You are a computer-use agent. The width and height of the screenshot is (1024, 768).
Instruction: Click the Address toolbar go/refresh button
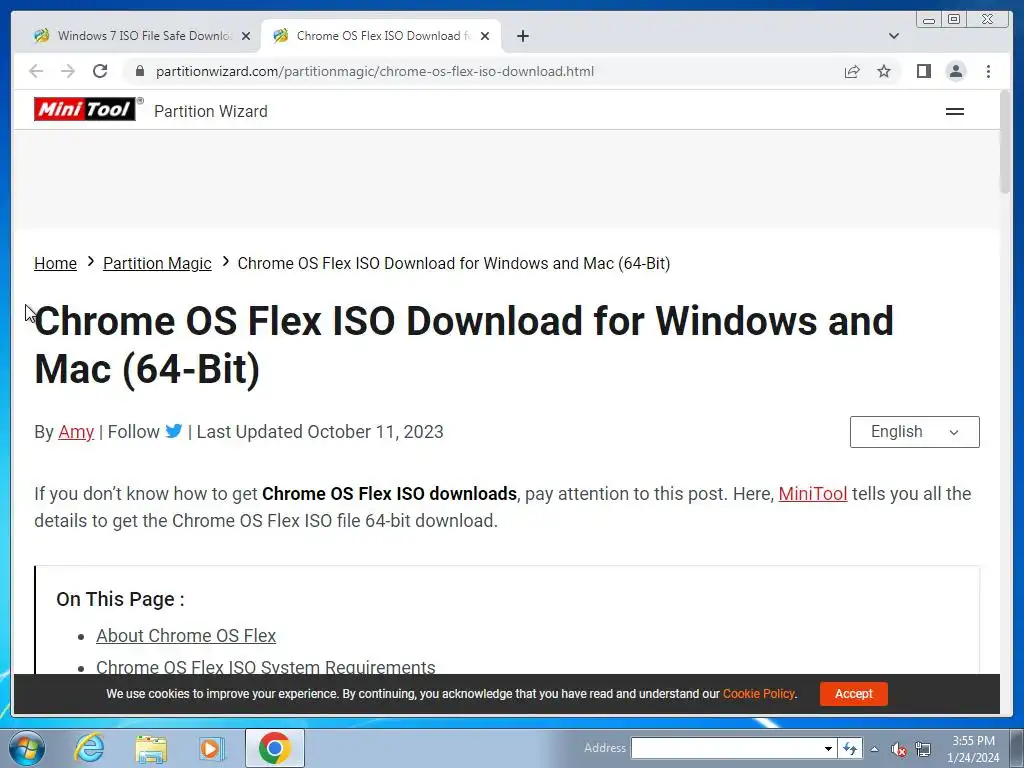click(x=850, y=748)
